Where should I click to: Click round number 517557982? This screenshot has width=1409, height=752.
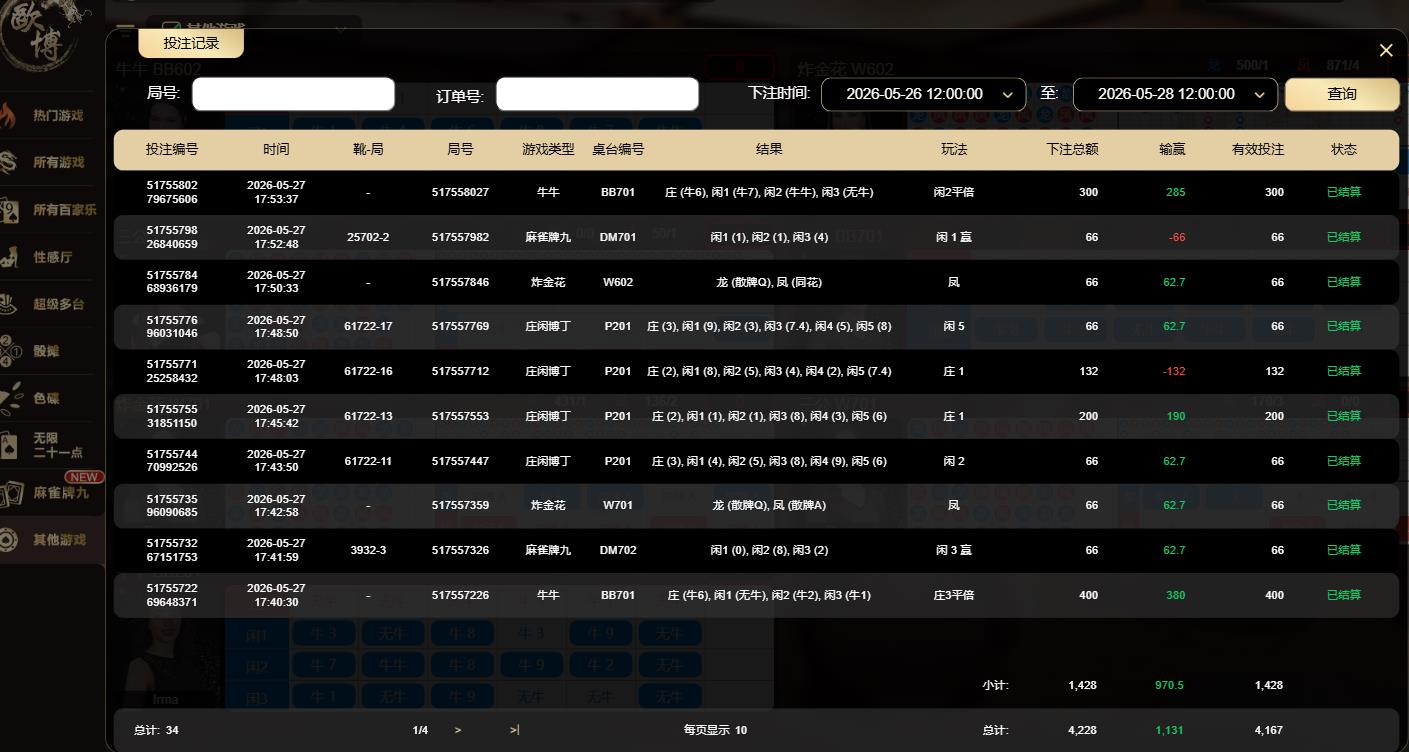click(x=460, y=237)
